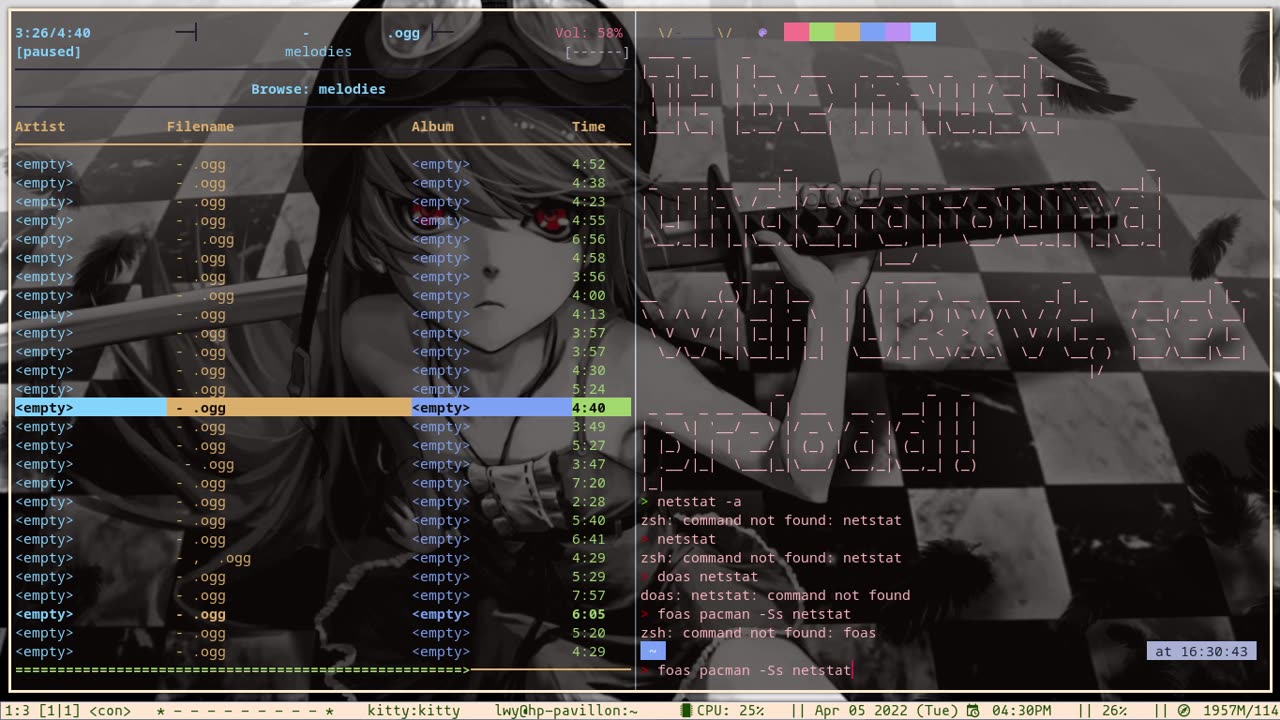
Task: Select the track lasting 5:27
Action: [x=323, y=446]
